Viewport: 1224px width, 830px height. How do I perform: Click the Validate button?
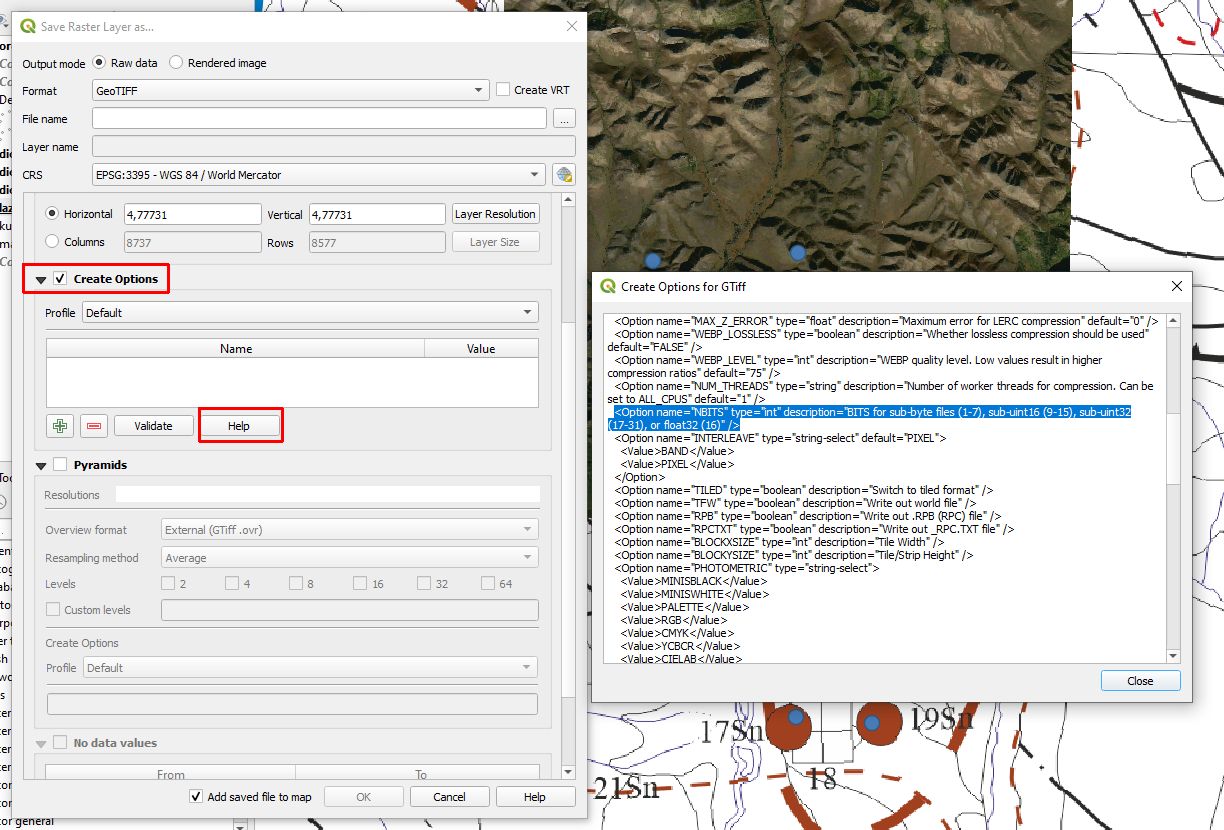[x=153, y=426]
